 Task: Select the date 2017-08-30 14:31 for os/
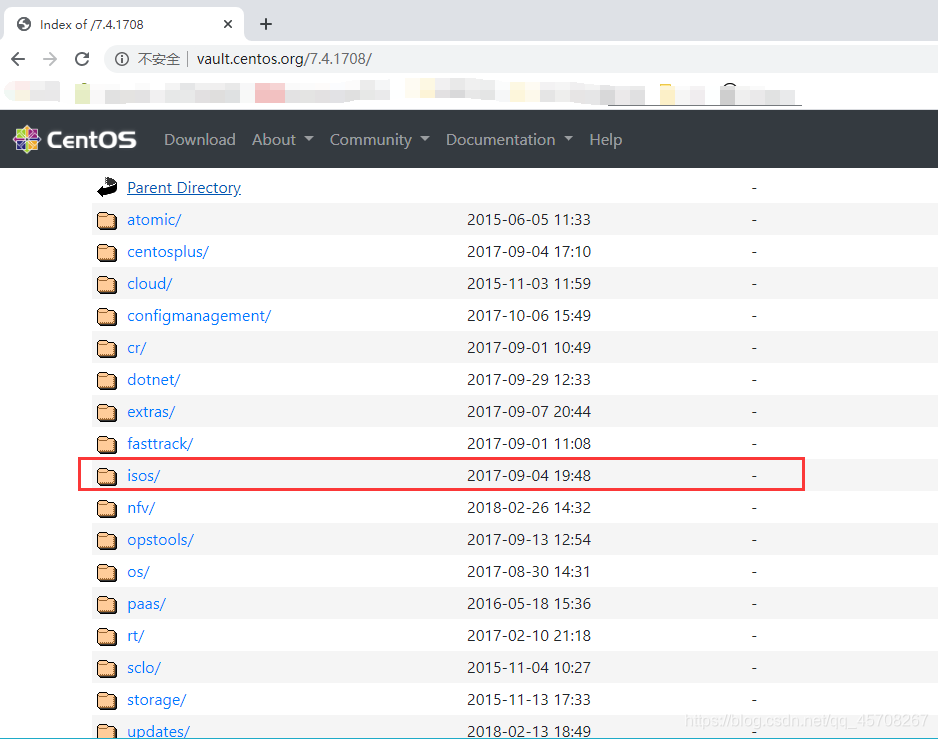point(529,572)
